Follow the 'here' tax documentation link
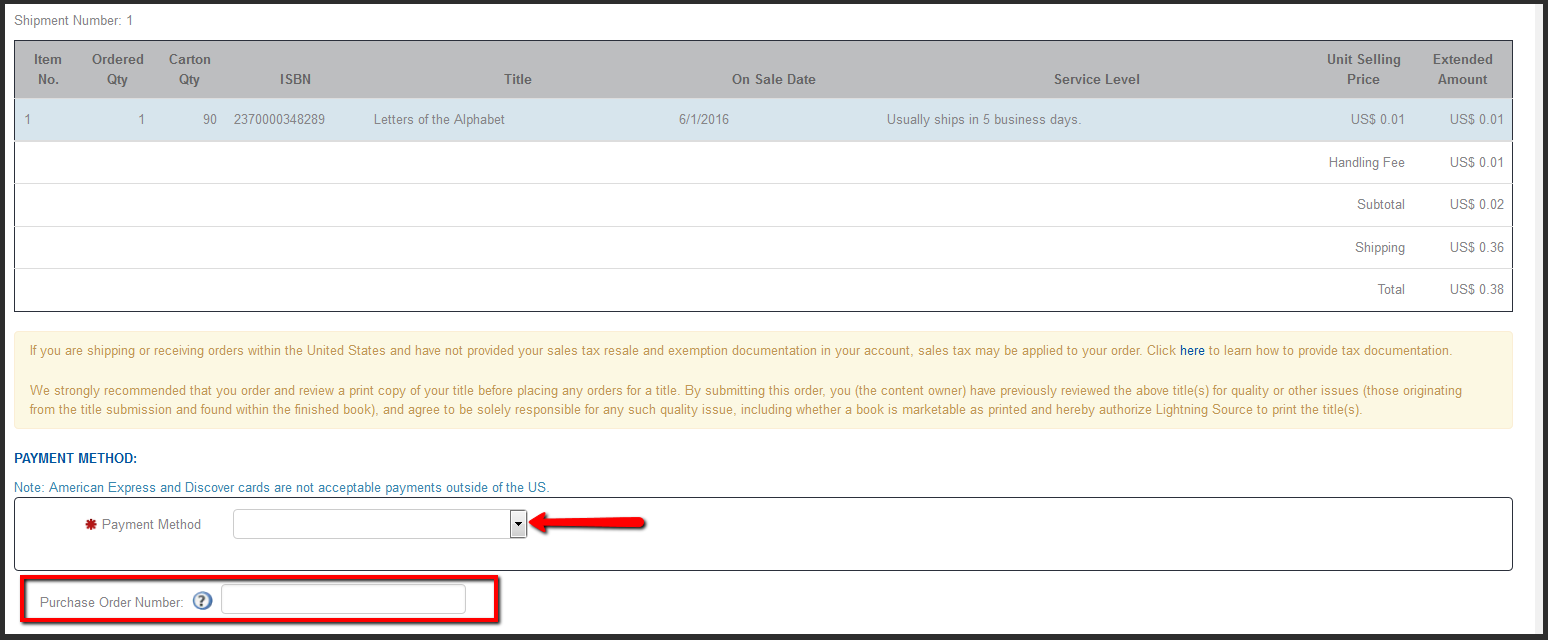Screen dimensions: 1548x640 pos(1192,351)
